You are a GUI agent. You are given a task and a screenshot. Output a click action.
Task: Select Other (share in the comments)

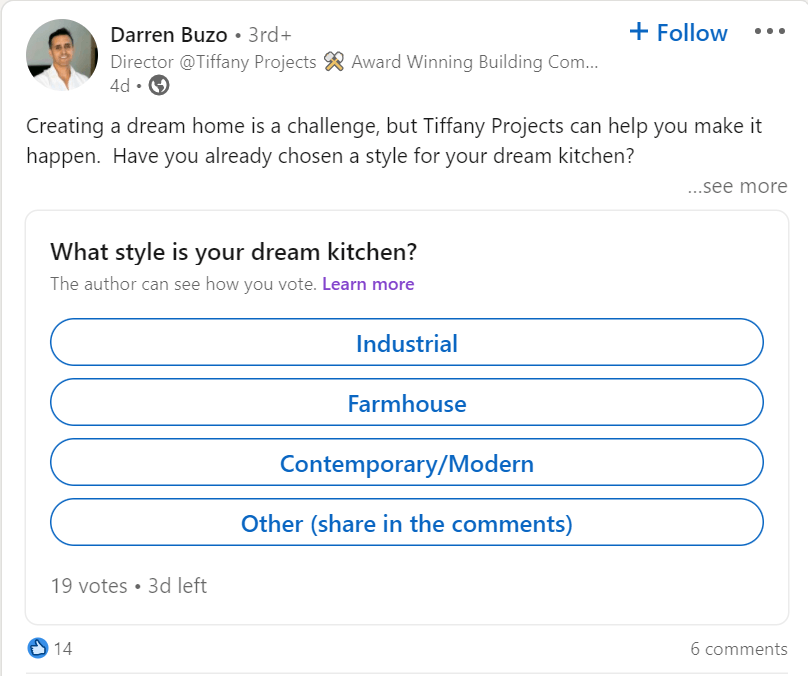tap(407, 522)
